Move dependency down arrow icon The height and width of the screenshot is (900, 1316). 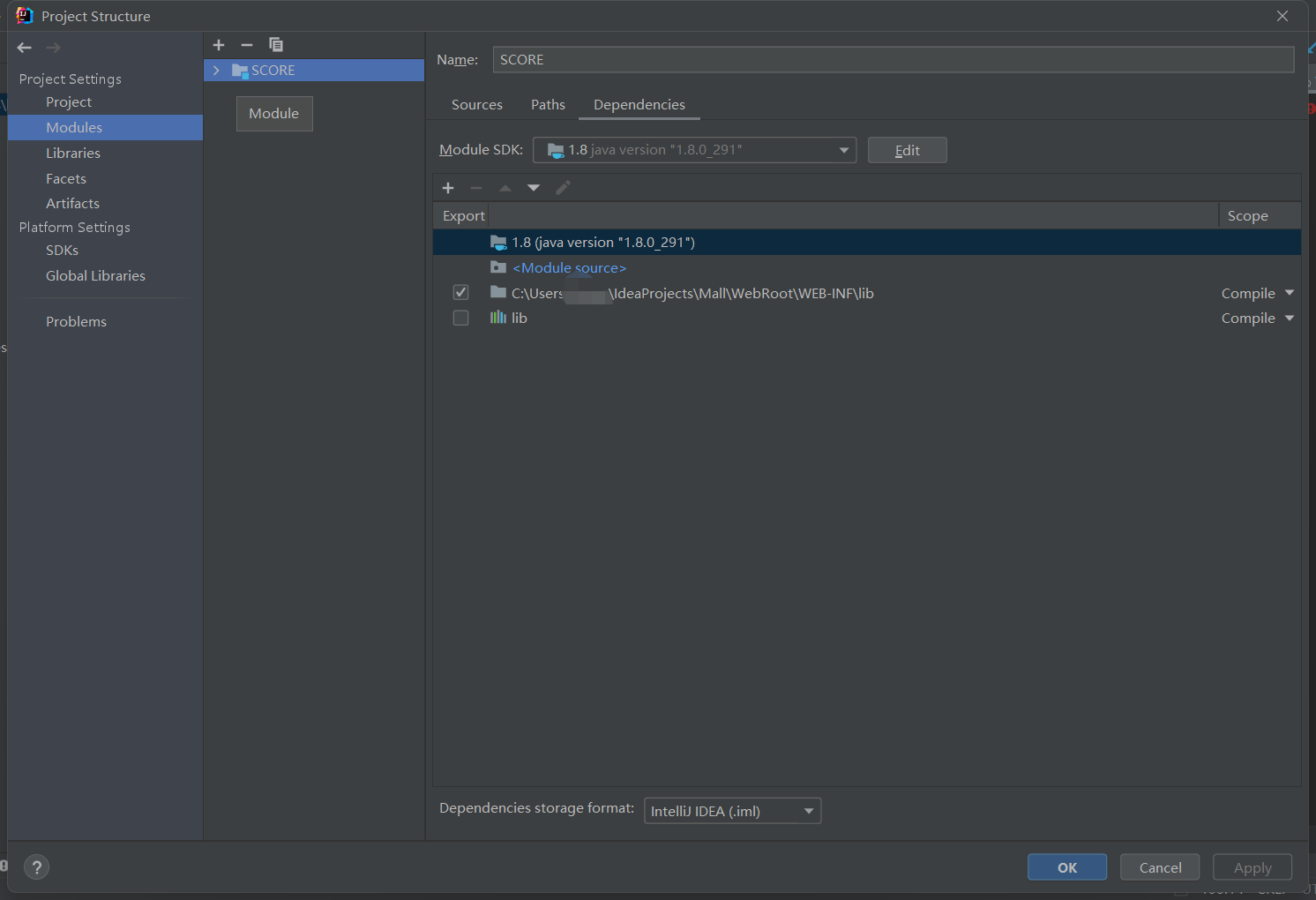[534, 188]
